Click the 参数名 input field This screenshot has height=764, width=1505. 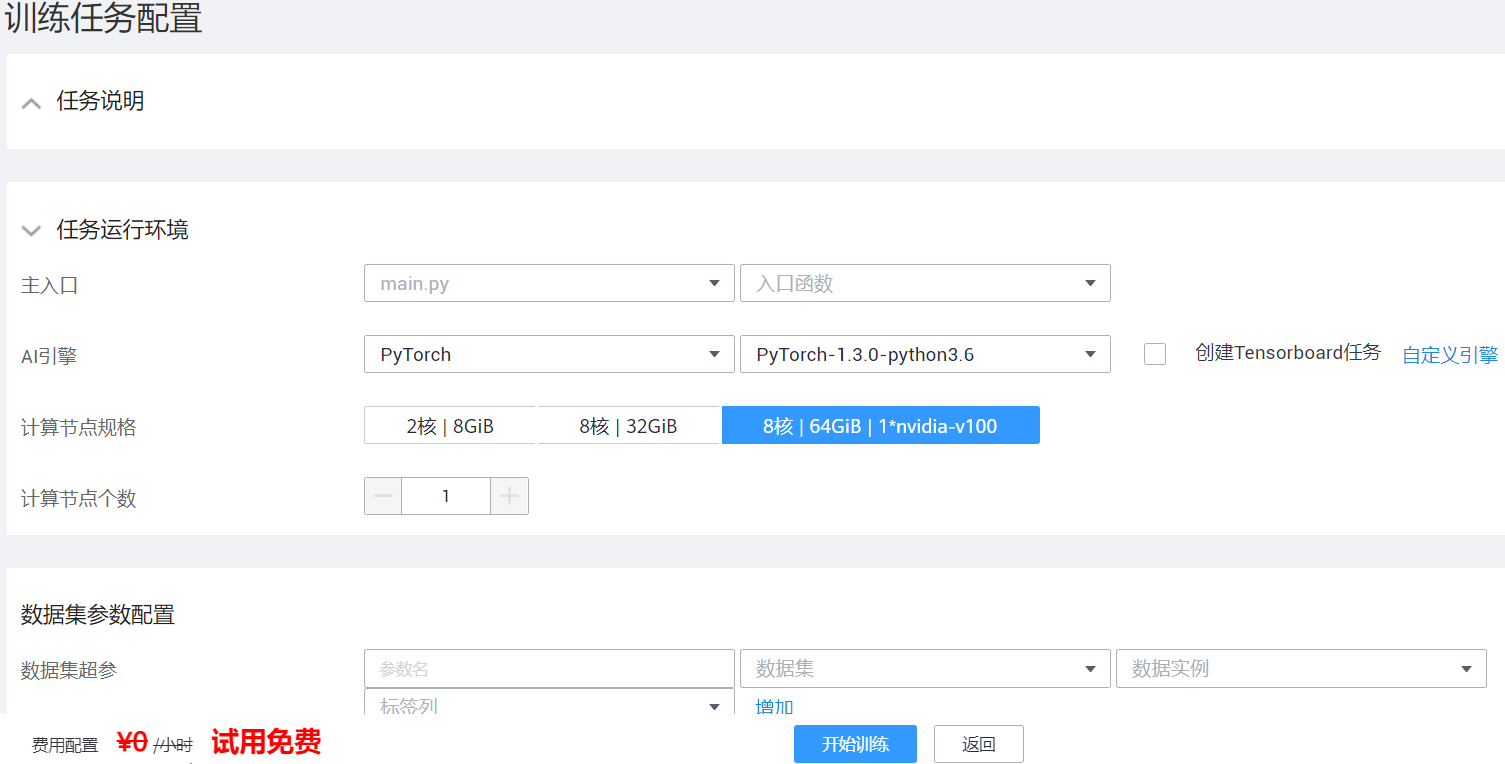(549, 669)
